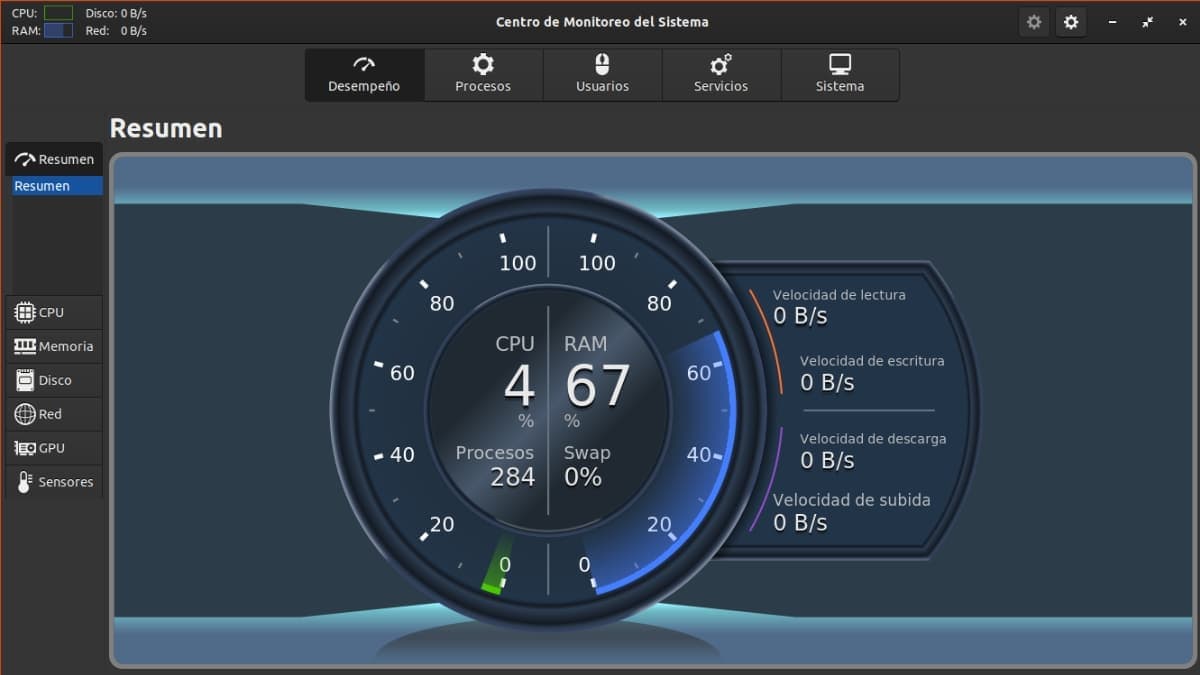Select the Sistema tab

coord(840,75)
